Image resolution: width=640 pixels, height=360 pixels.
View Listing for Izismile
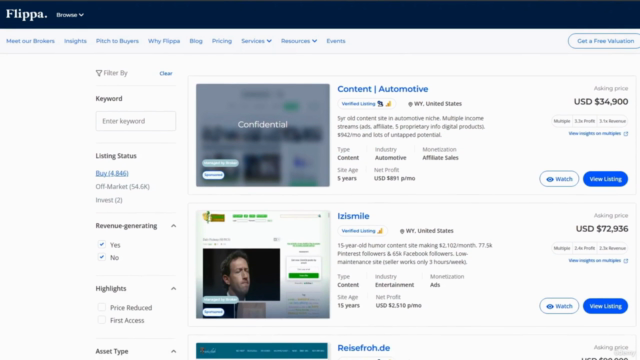(x=605, y=306)
